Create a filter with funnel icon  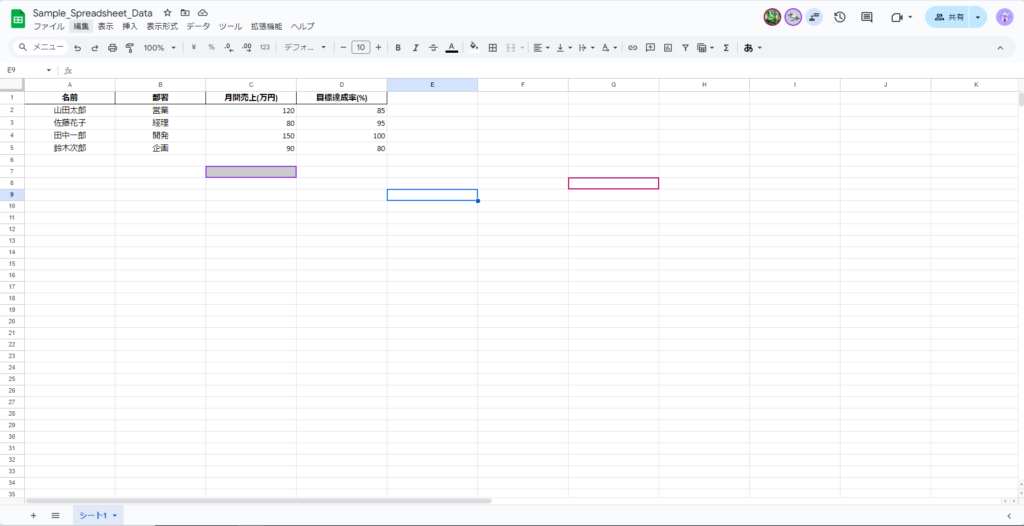click(685, 47)
